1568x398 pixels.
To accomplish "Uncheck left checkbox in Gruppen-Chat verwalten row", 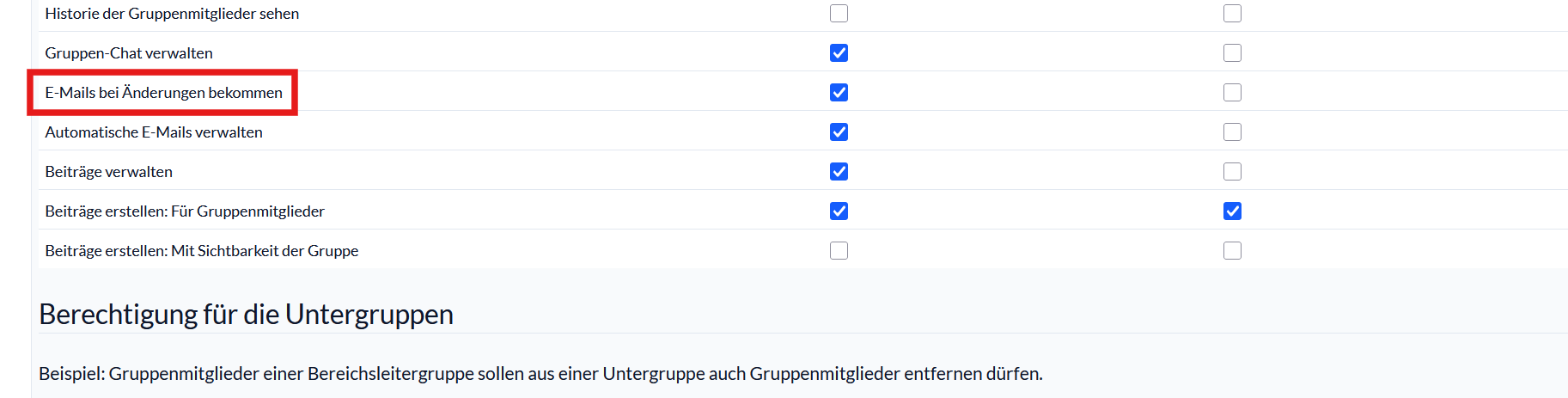I will click(x=839, y=53).
